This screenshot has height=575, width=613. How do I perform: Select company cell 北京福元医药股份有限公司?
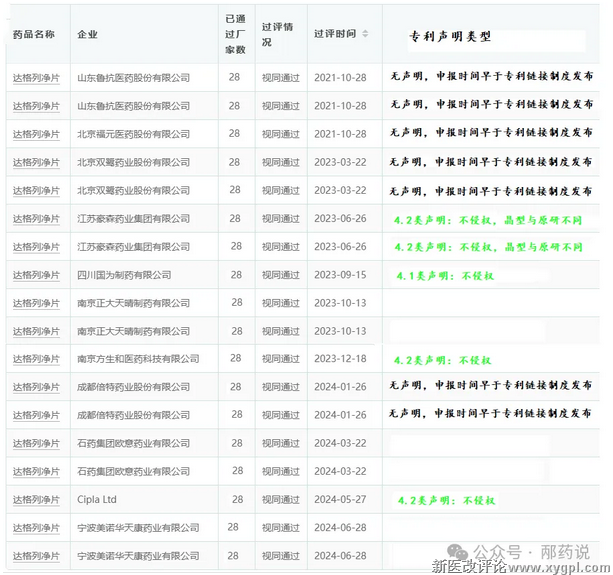[133, 134]
